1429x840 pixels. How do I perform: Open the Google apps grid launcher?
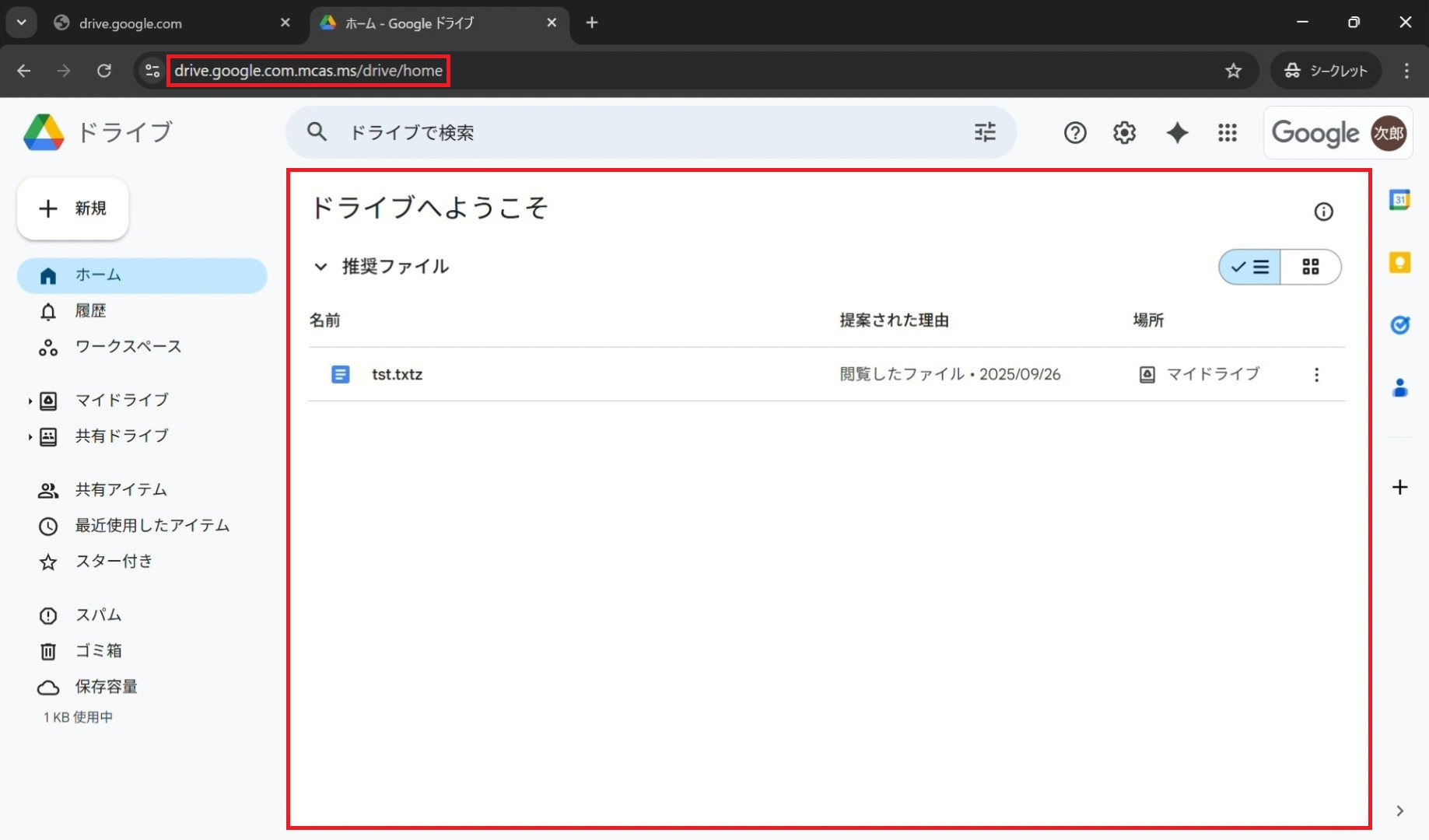[1227, 133]
